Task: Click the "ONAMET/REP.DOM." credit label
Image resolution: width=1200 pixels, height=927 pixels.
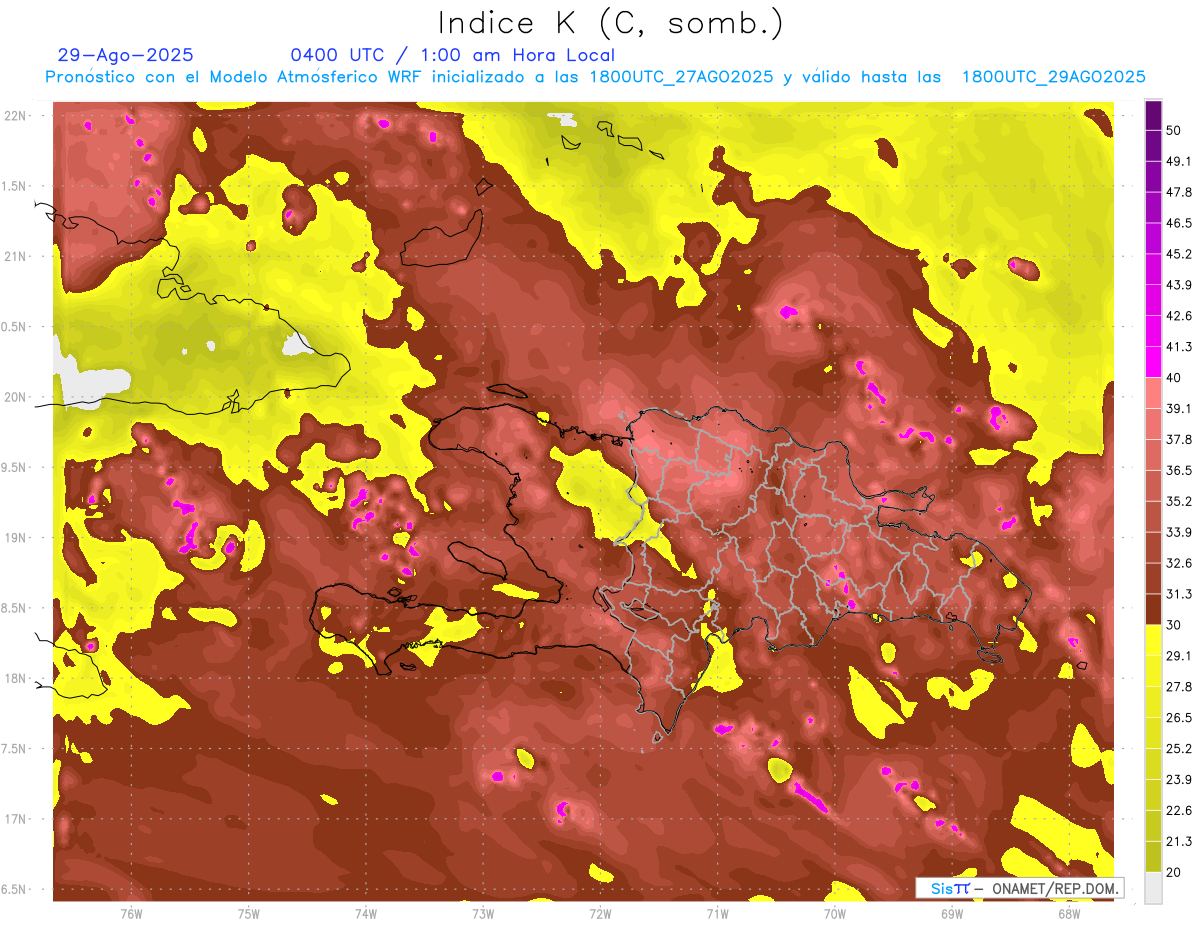Action: (1055, 888)
